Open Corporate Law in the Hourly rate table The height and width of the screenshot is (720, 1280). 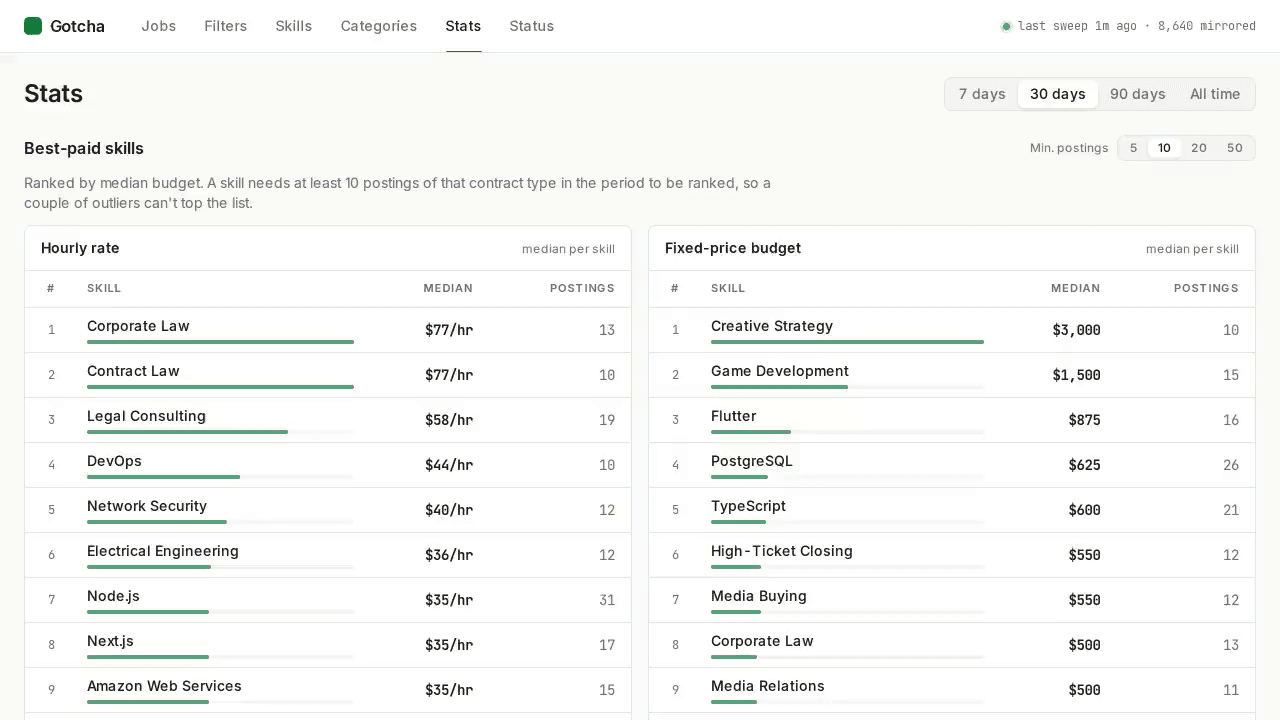138,326
